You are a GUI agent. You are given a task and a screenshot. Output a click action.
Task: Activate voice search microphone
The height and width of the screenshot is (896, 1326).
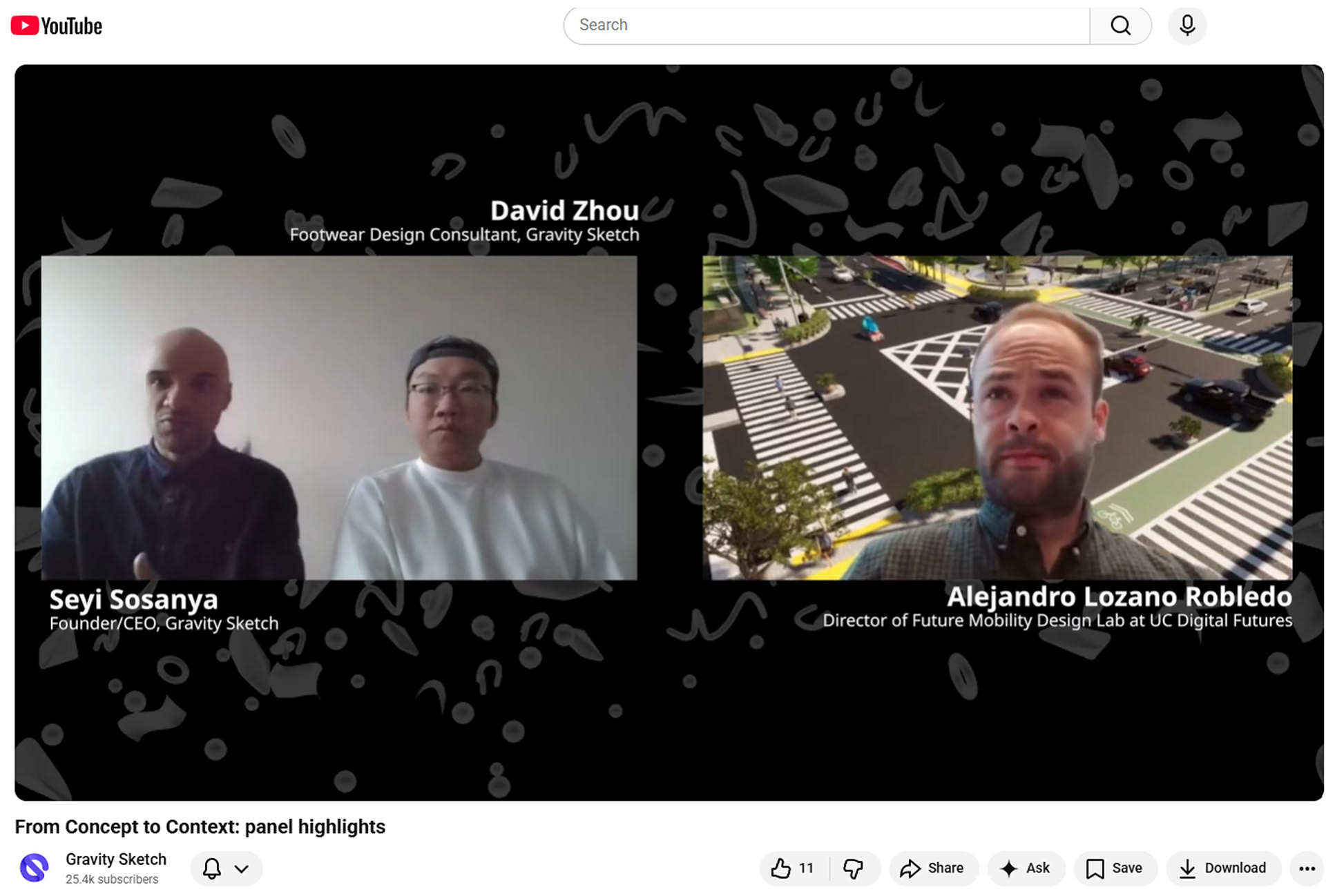(1187, 26)
